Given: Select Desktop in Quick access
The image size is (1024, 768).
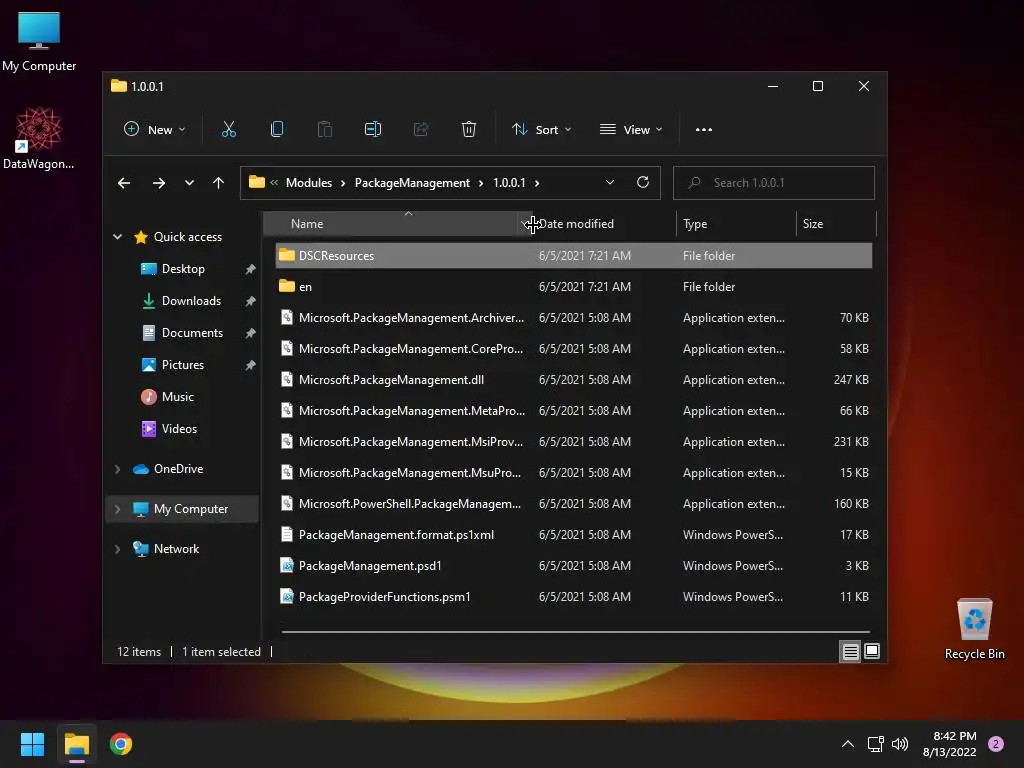Looking at the screenshot, I should tap(183, 269).
